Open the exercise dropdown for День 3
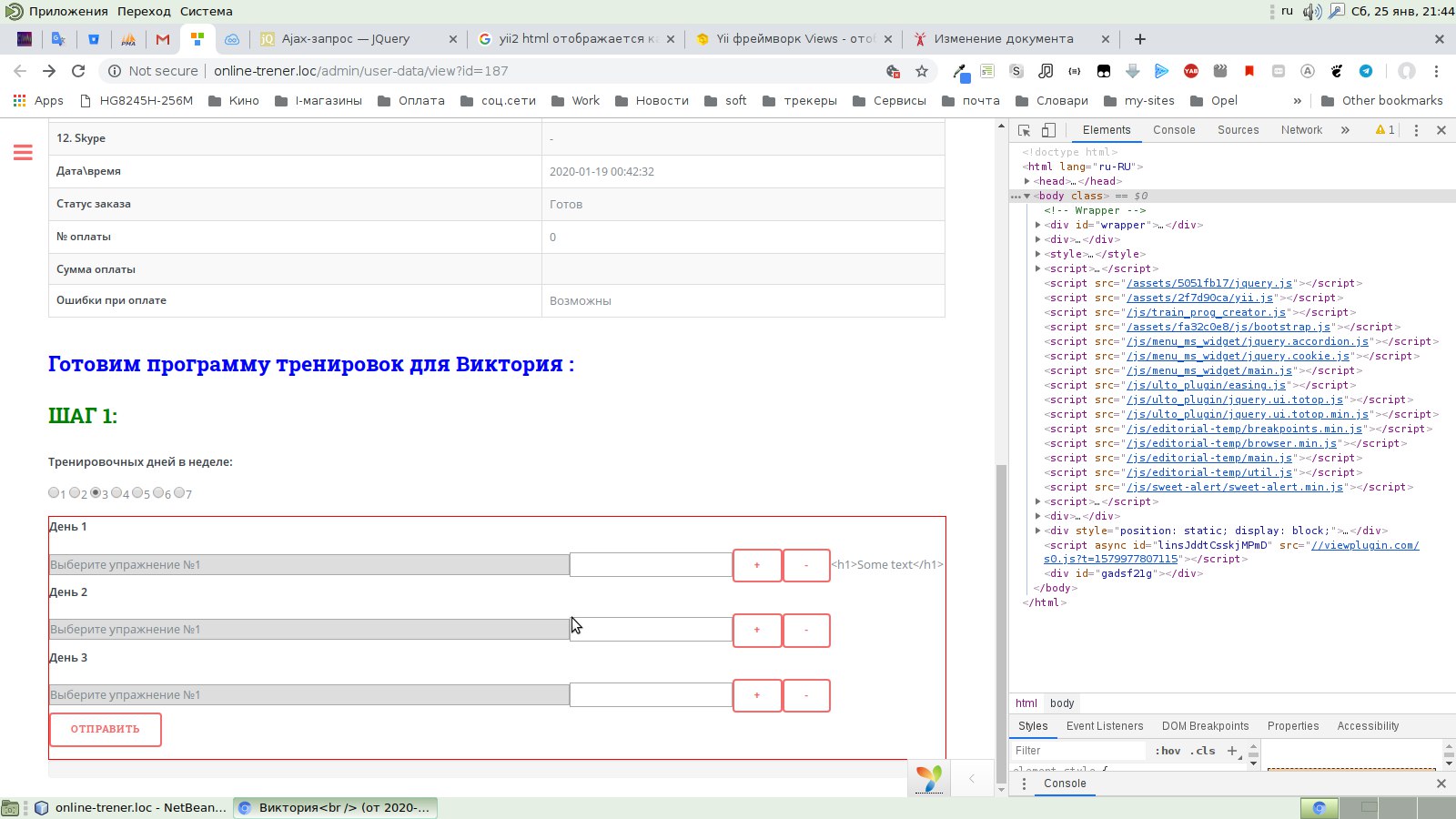Viewport: 1456px width, 819px height. [x=309, y=695]
